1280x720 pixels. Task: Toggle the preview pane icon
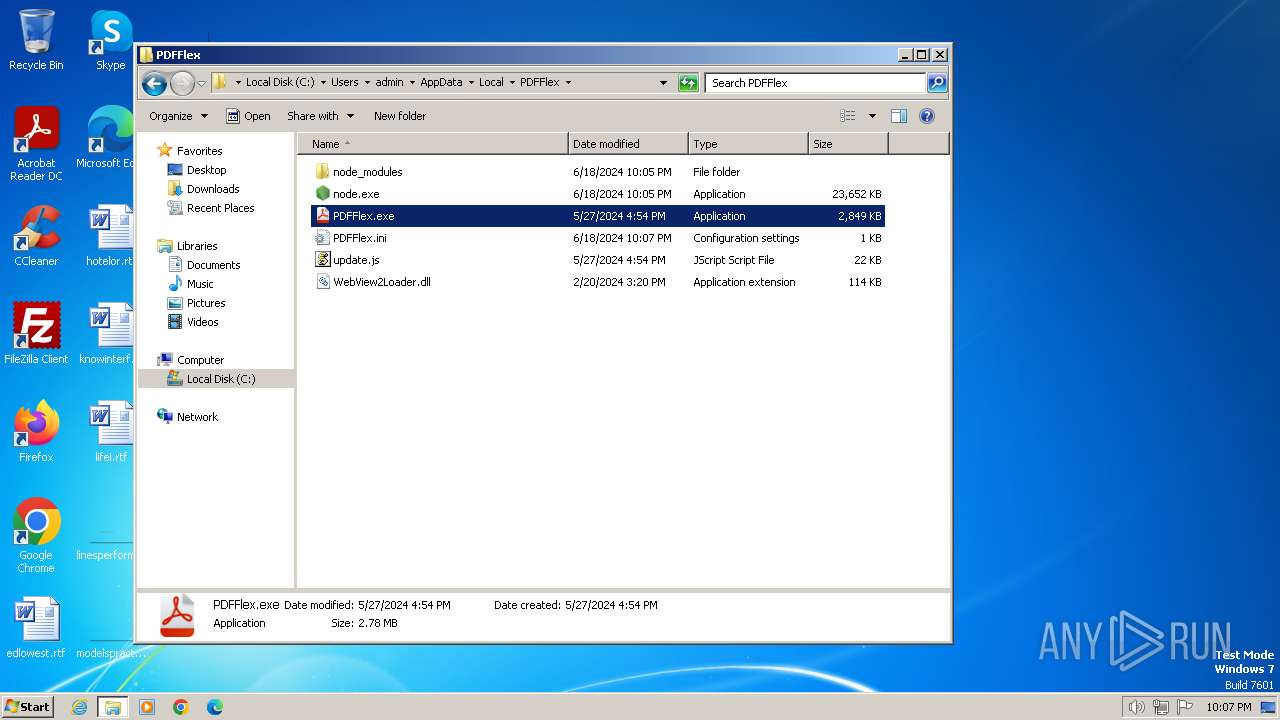[899, 116]
